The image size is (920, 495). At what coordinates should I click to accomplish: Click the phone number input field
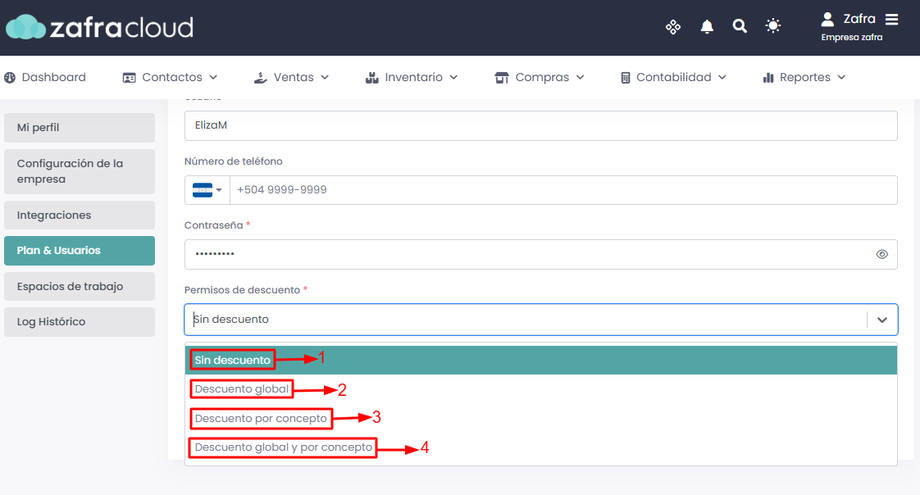click(563, 190)
